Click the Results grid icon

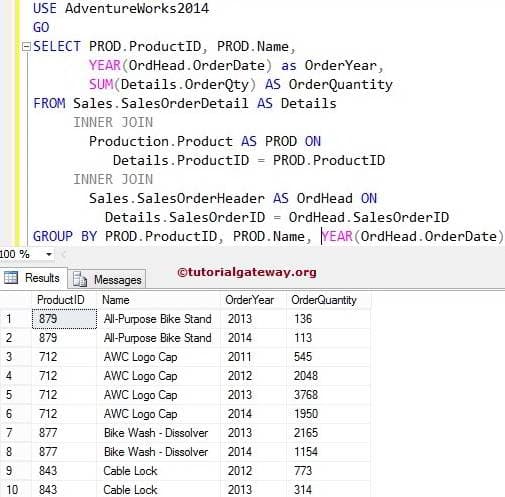(11, 278)
